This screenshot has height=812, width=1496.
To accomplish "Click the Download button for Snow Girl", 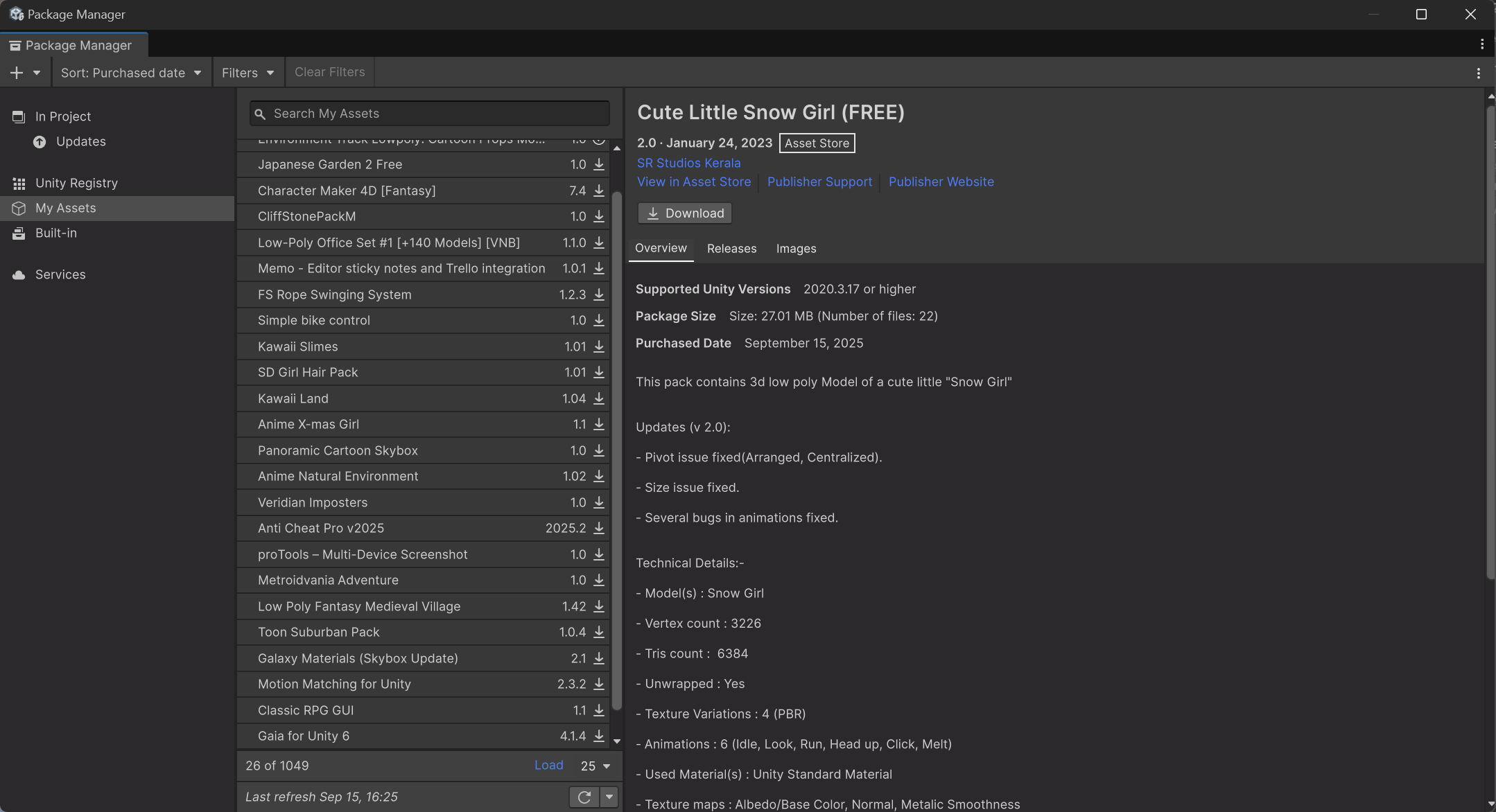I will (x=684, y=213).
